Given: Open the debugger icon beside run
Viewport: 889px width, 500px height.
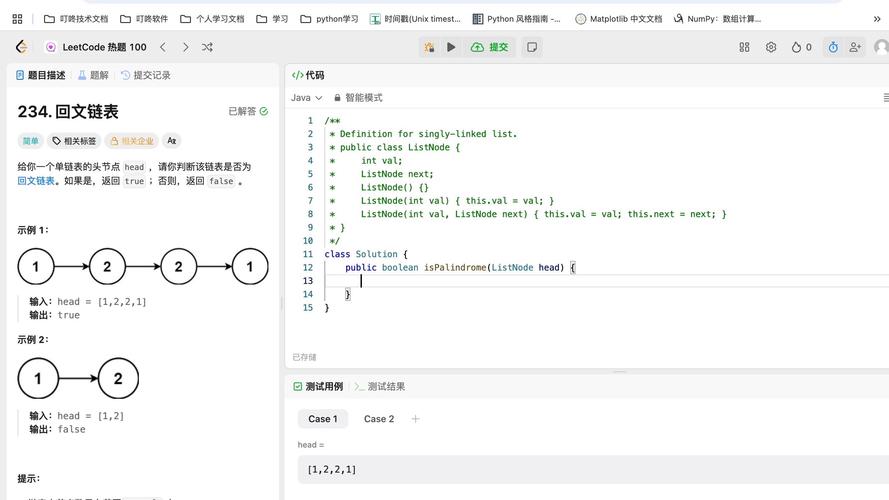Looking at the screenshot, I should click(x=429, y=47).
